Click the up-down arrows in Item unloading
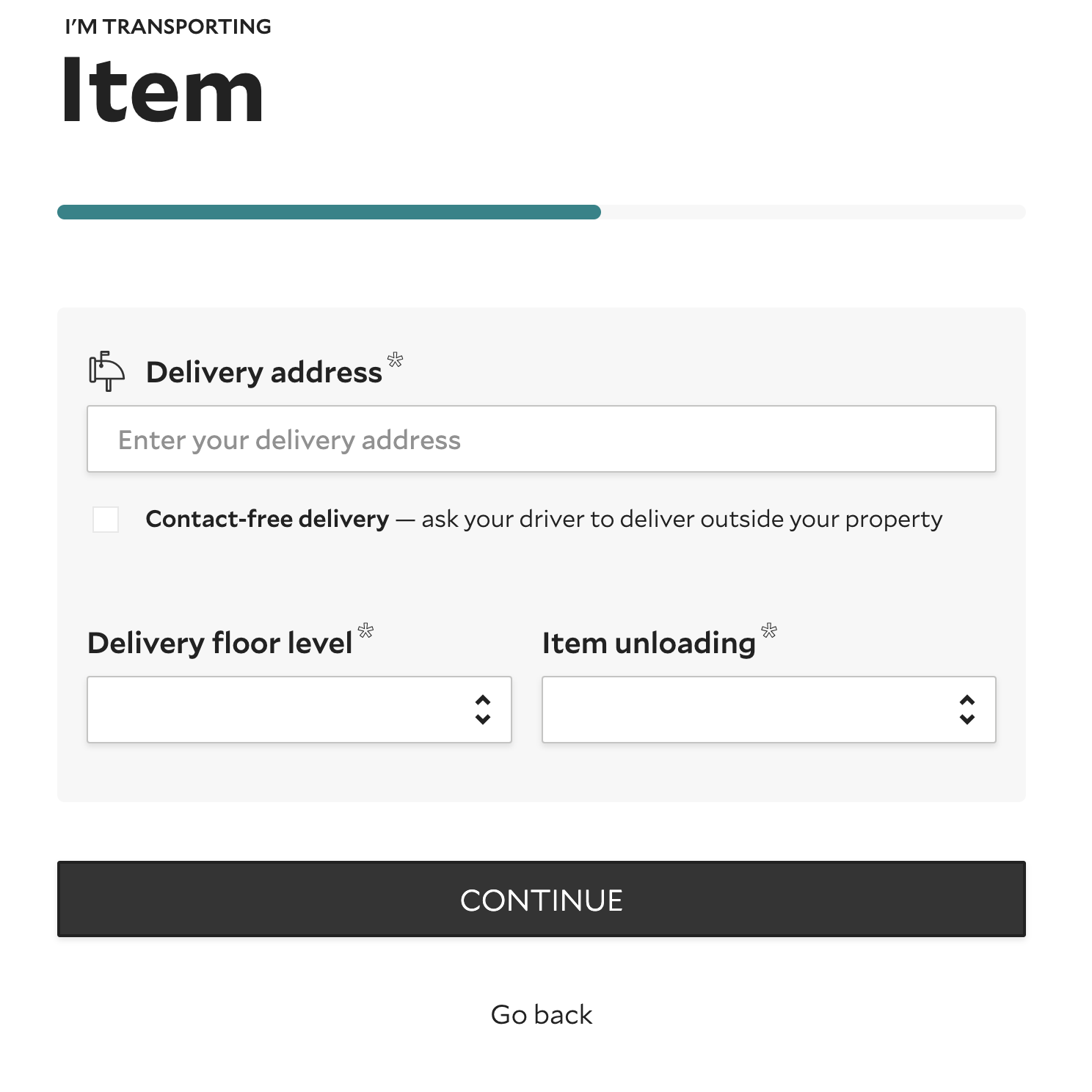1092x1092 pixels. (967, 710)
